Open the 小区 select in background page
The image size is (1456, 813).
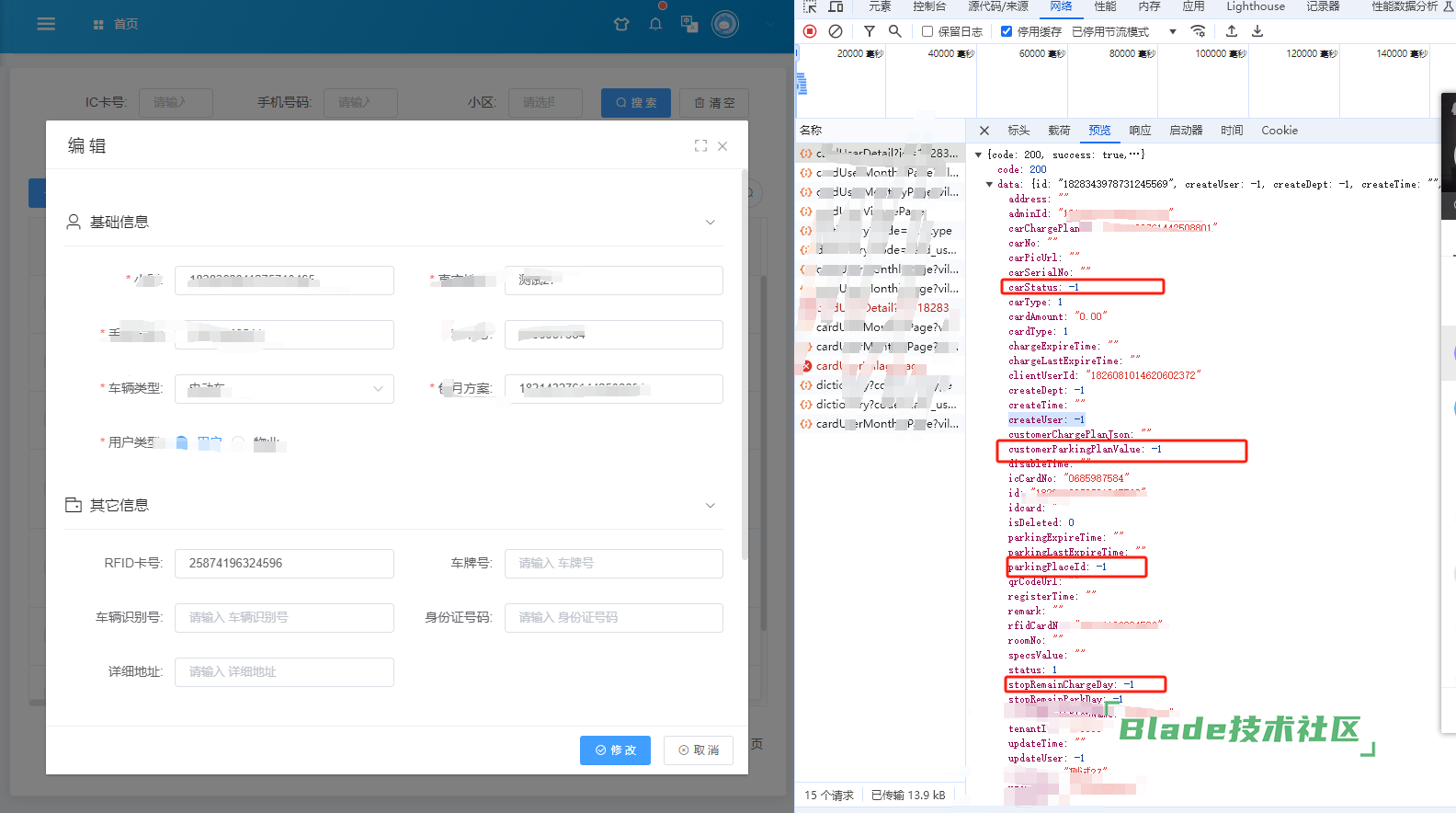545,102
